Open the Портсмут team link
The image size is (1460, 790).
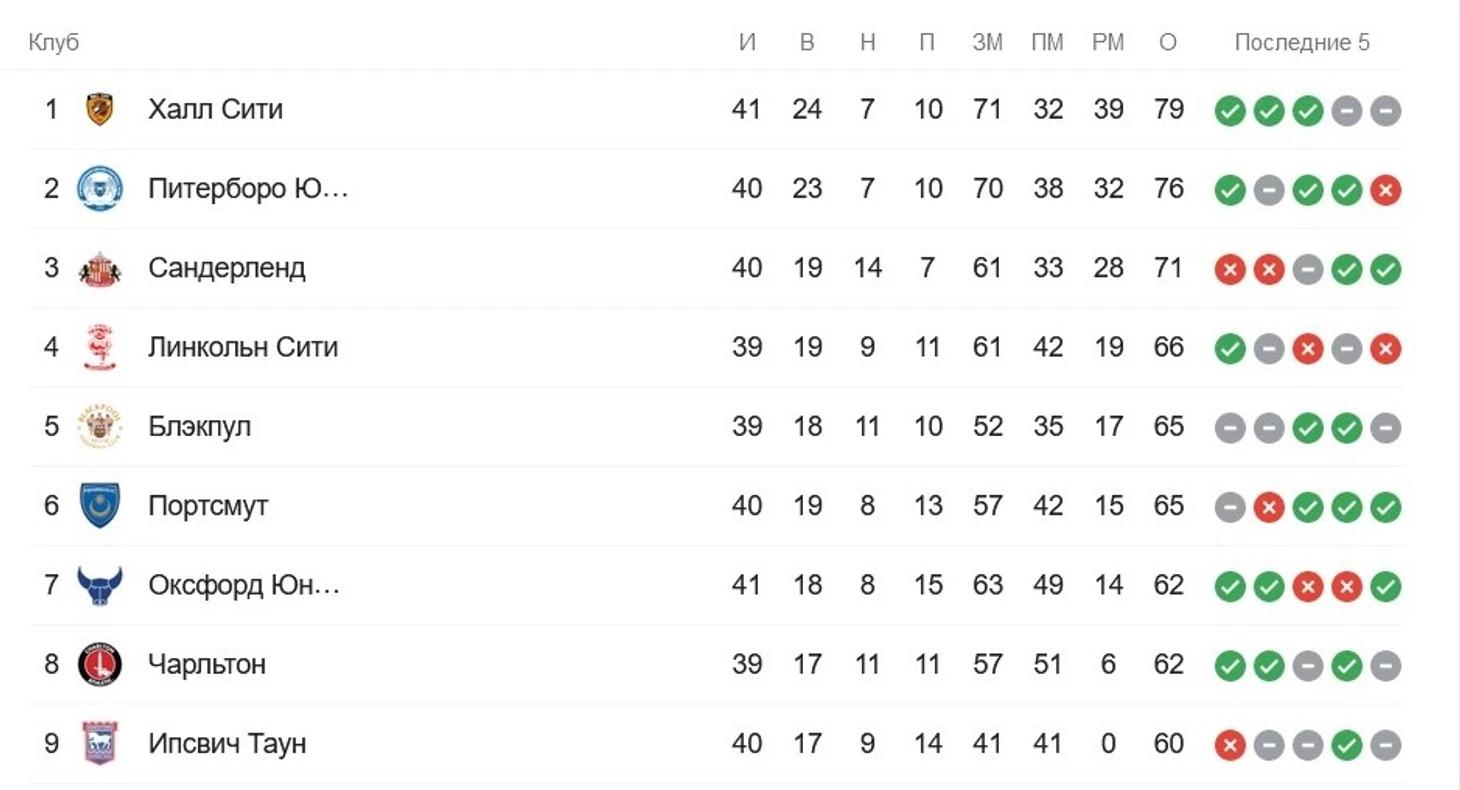click(x=208, y=506)
